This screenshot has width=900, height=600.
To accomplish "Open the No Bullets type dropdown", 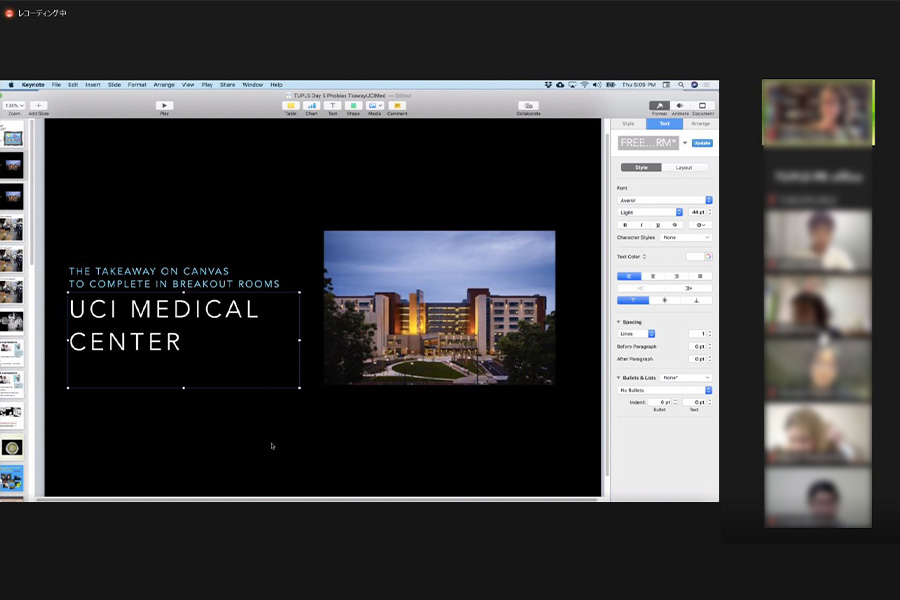I will tap(665, 390).
